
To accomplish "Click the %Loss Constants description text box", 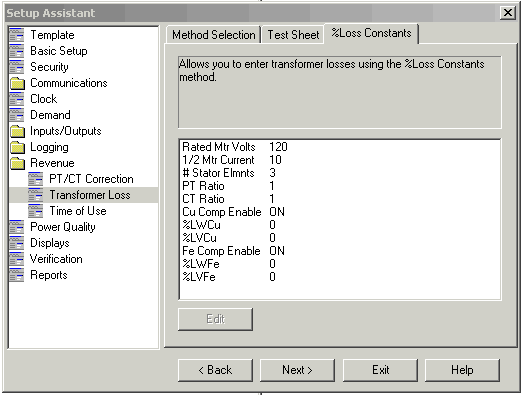I will point(340,92).
